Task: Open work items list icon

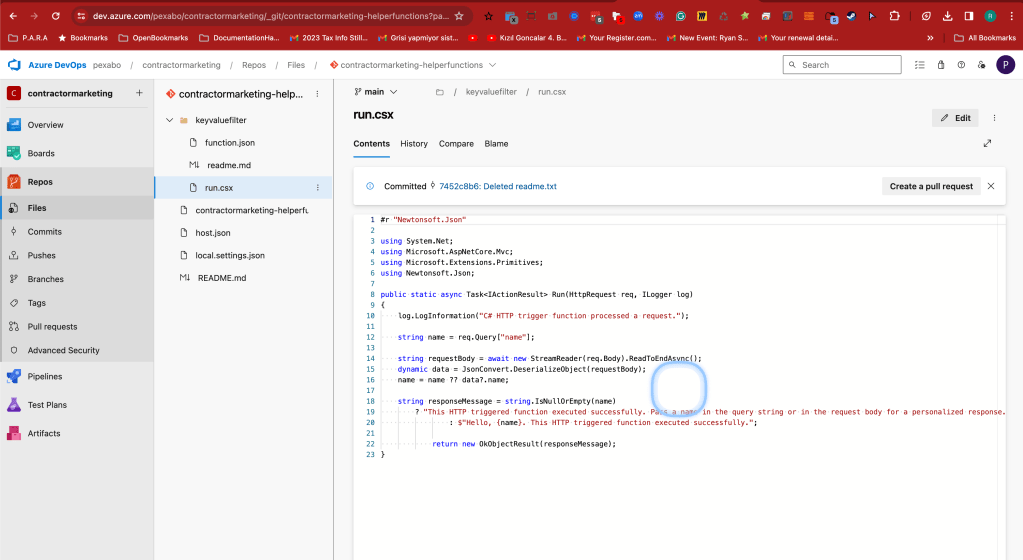Action: tap(920, 65)
